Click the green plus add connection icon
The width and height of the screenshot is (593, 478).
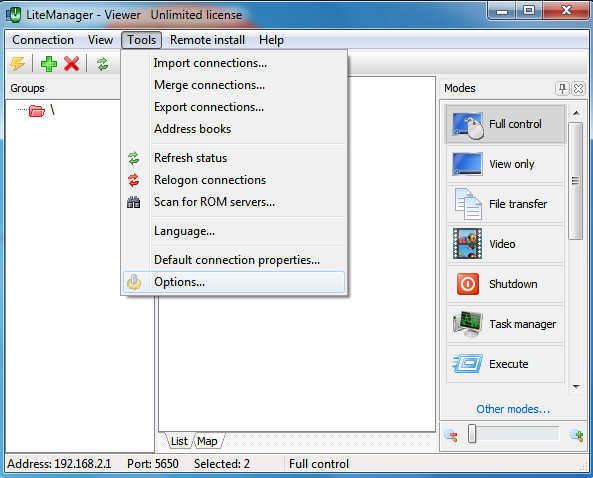point(49,64)
